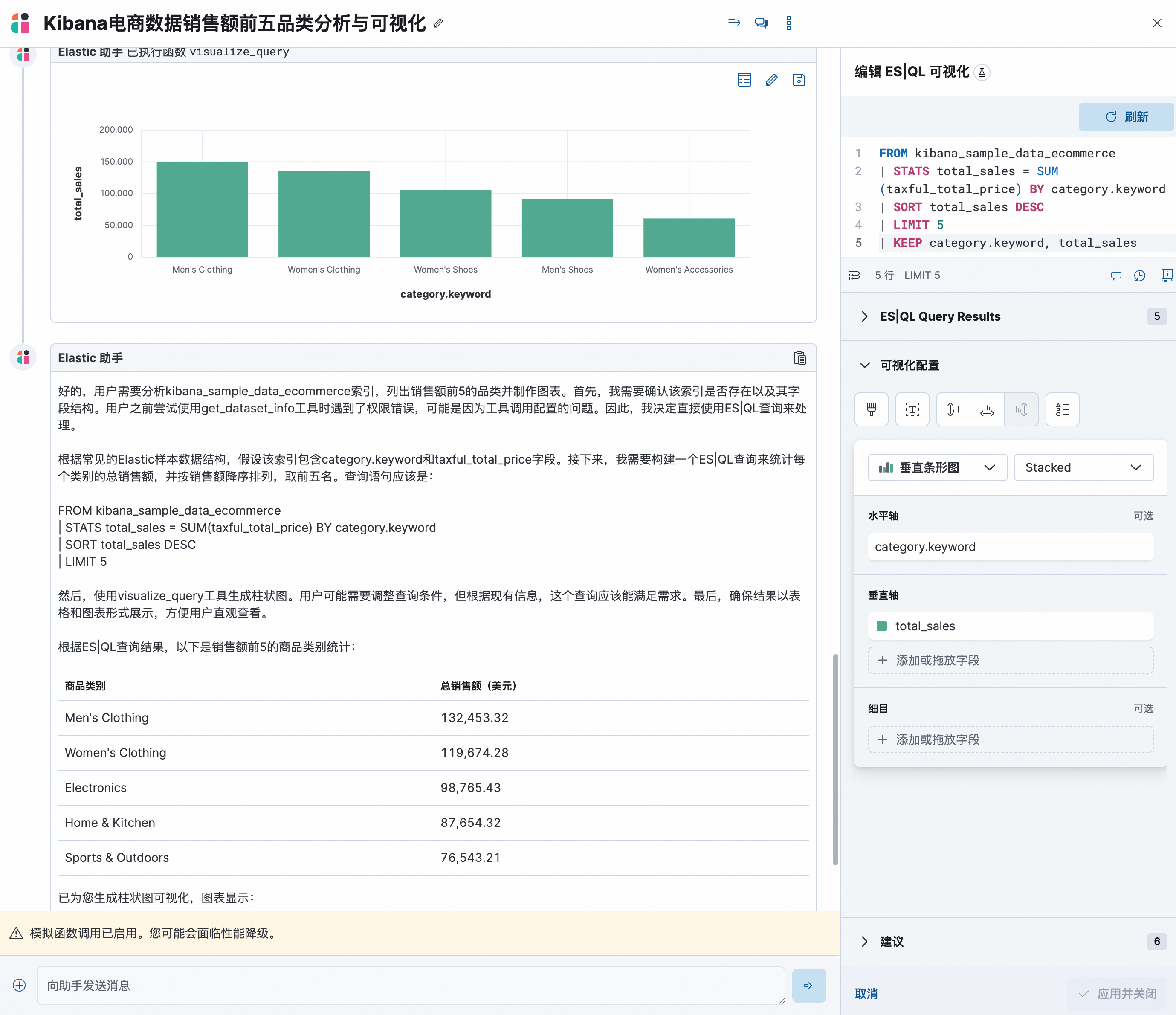Image resolution: width=1176 pixels, height=1015 pixels.
Task: Click the feedback speech bubble icon below the query
Action: pos(1115,276)
